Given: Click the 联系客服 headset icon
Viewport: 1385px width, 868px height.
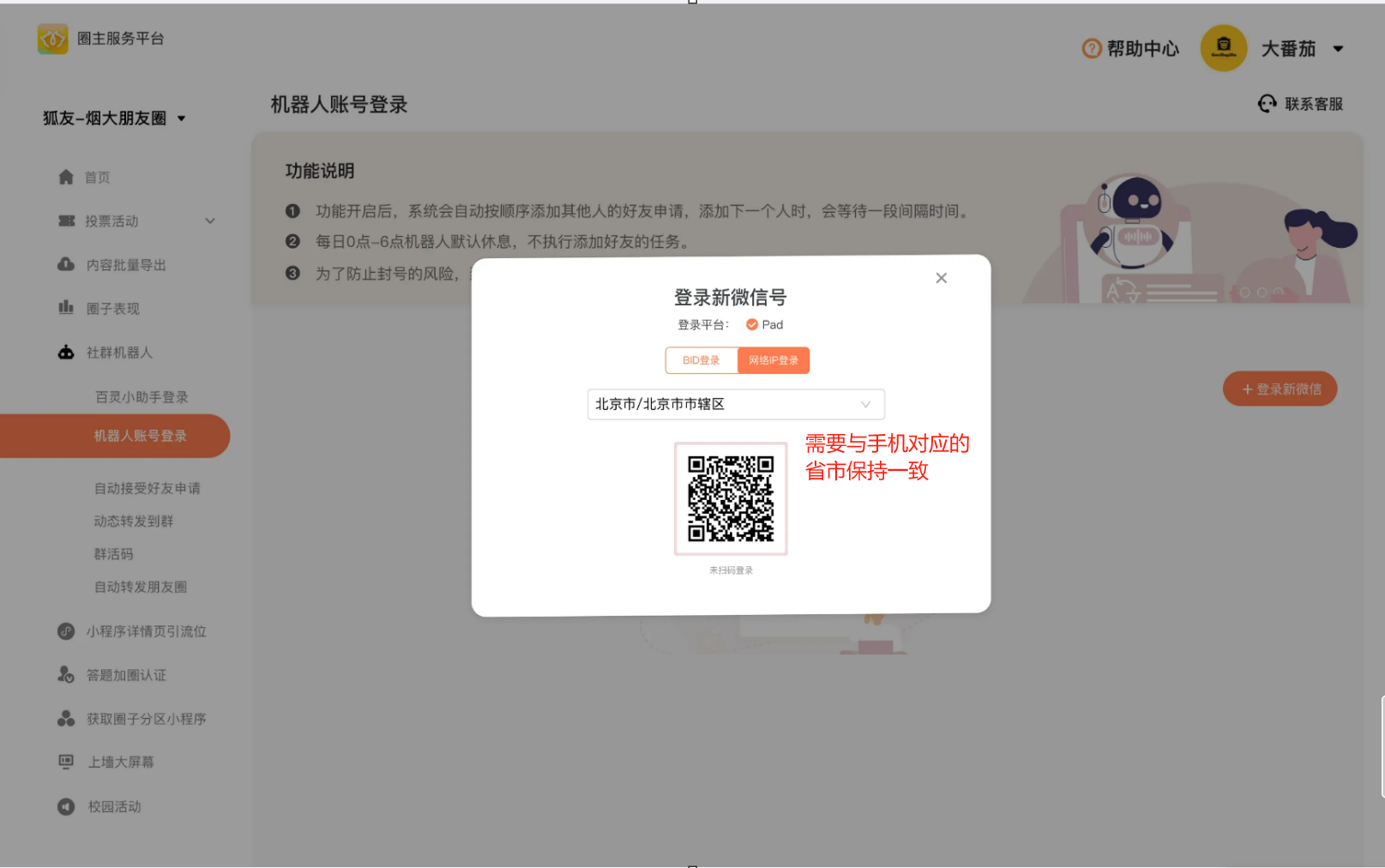Looking at the screenshot, I should pos(1268,104).
